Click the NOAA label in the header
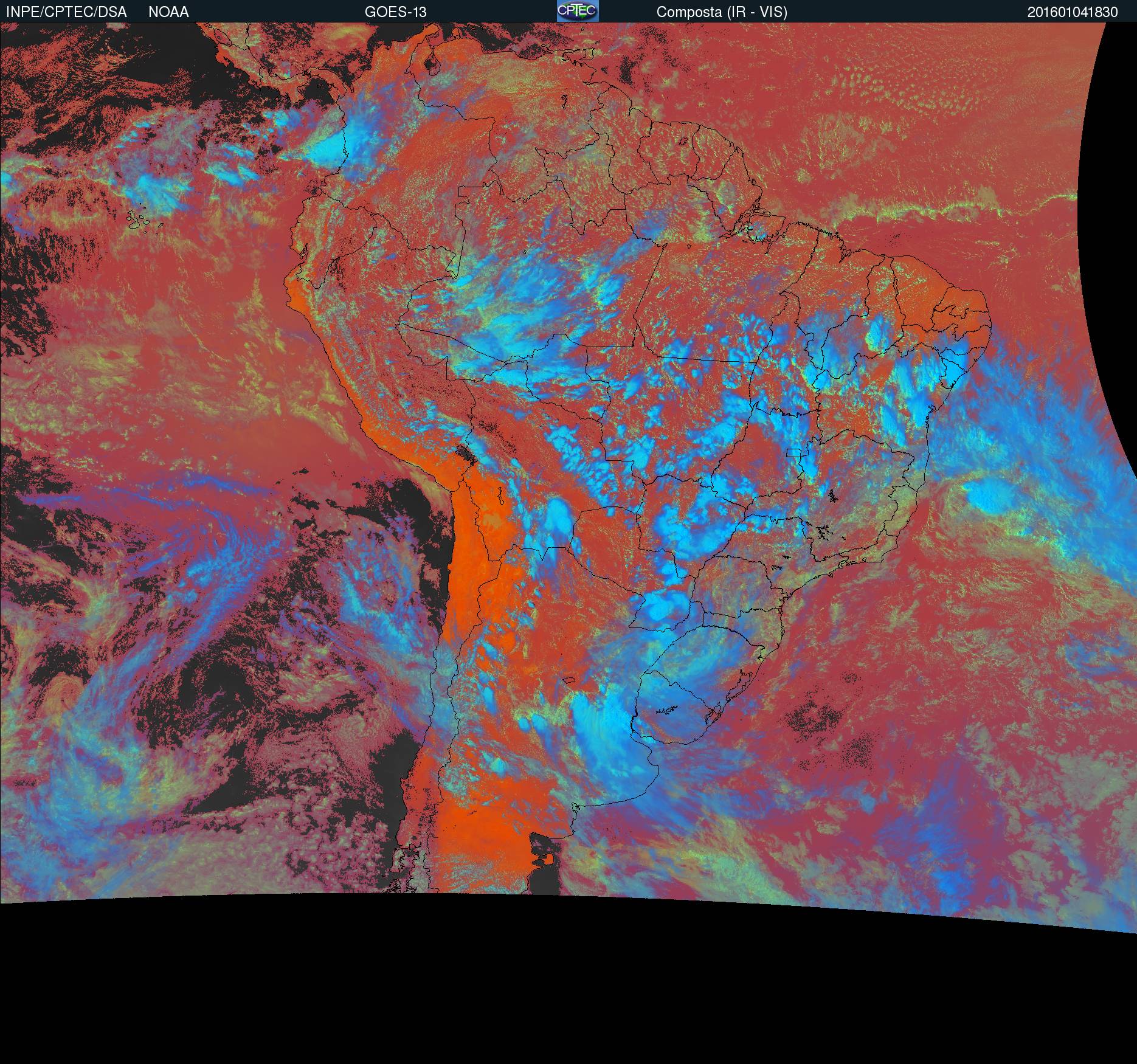Screen dimensions: 1137x1064 [x=168, y=12]
